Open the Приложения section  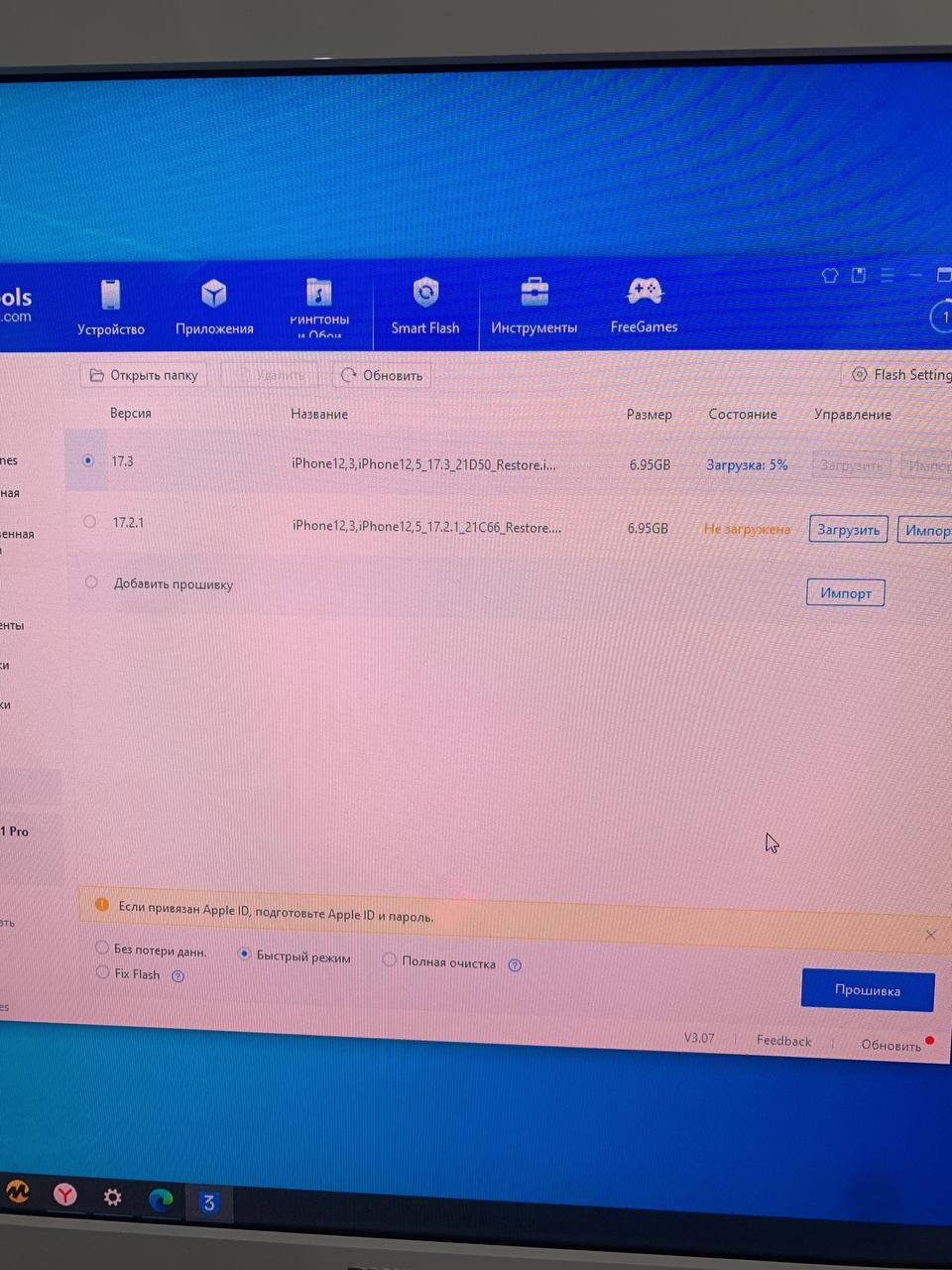[x=214, y=308]
